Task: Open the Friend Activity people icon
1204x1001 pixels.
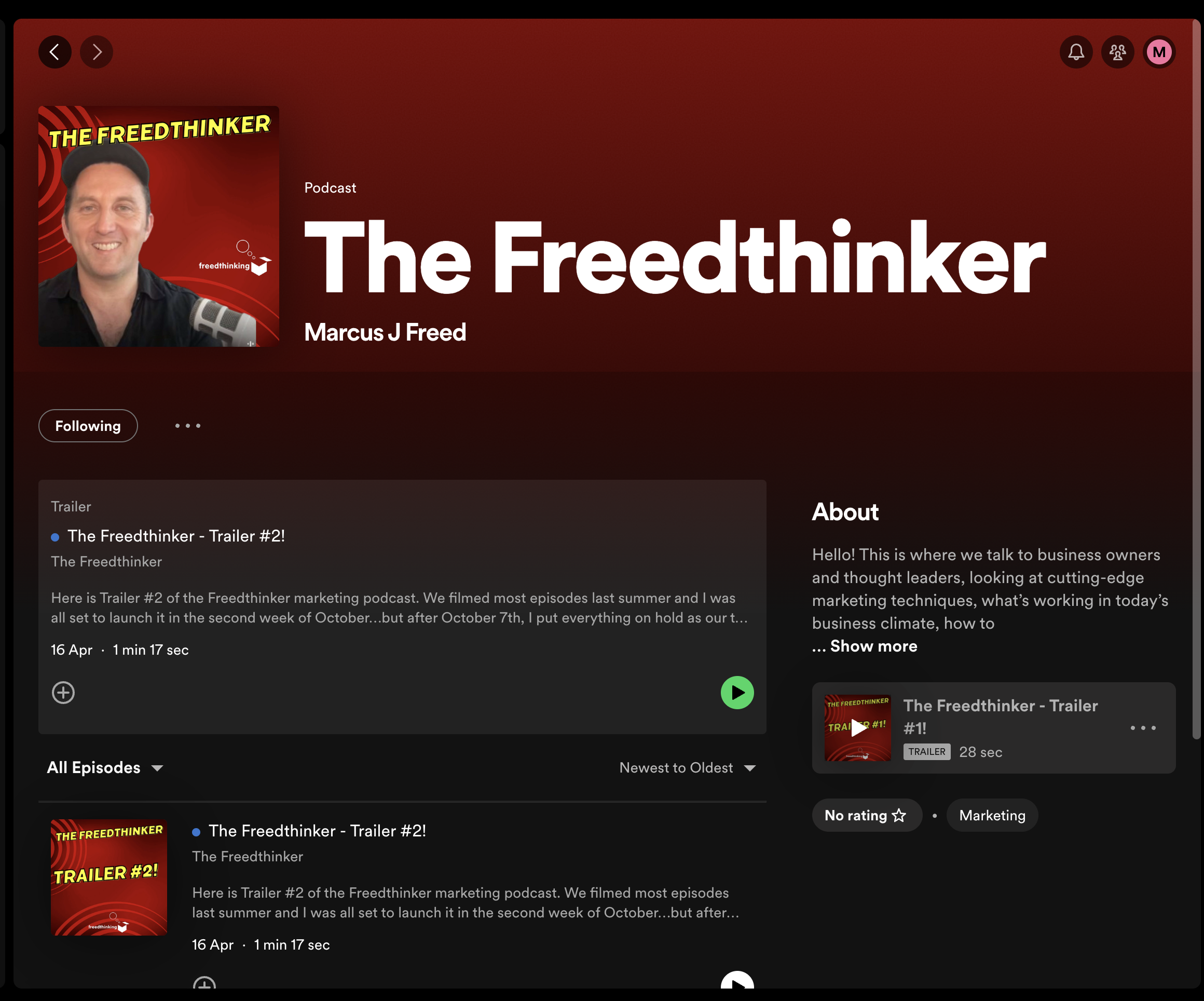Action: pyautogui.click(x=1117, y=52)
